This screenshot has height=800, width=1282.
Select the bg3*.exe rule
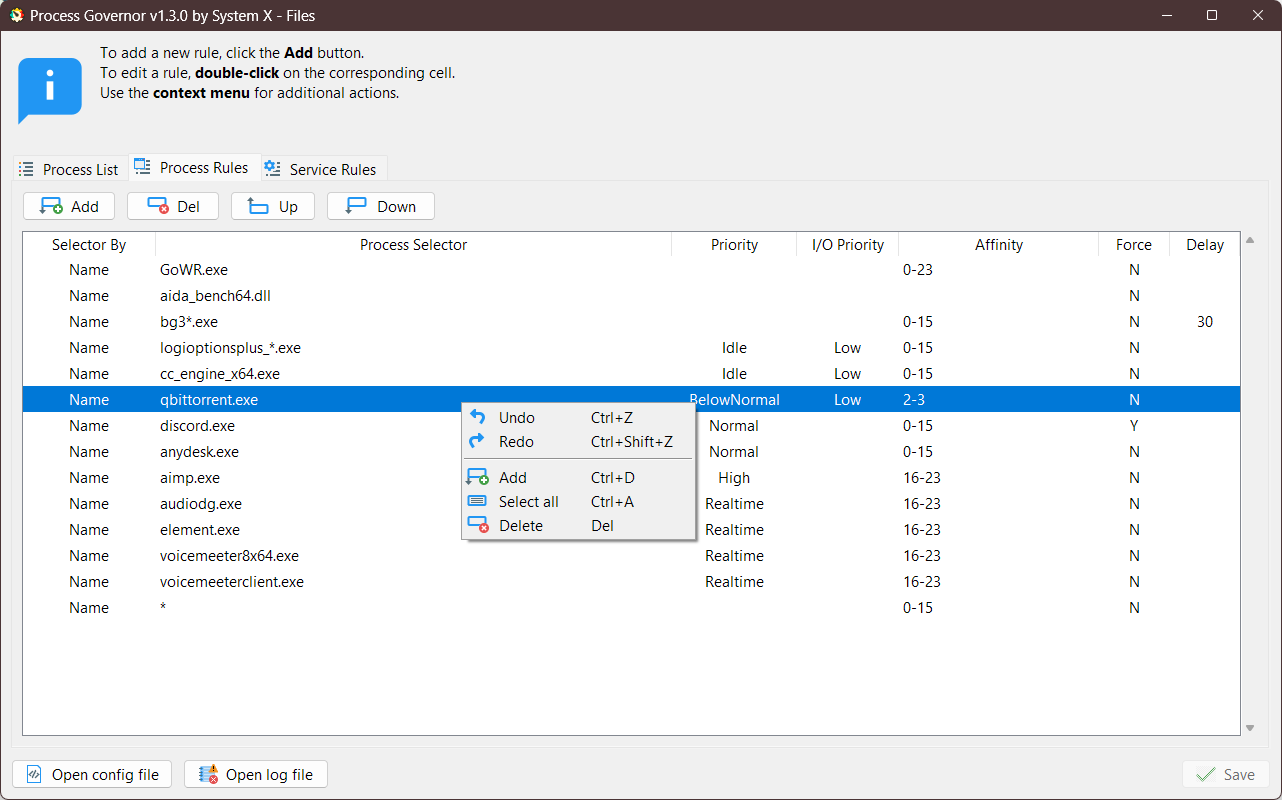pyautogui.click(x=631, y=322)
